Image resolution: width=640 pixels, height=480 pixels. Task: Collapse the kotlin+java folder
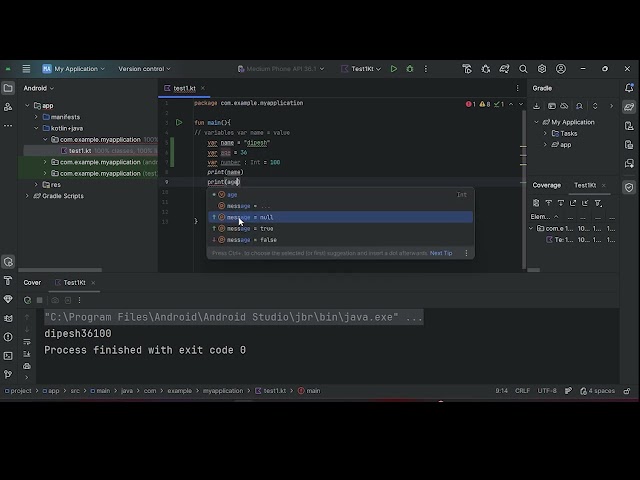pos(36,128)
